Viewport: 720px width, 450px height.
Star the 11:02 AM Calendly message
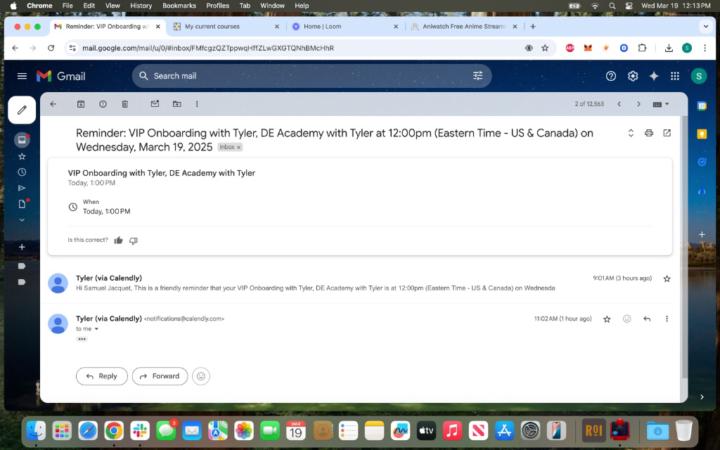click(x=607, y=319)
